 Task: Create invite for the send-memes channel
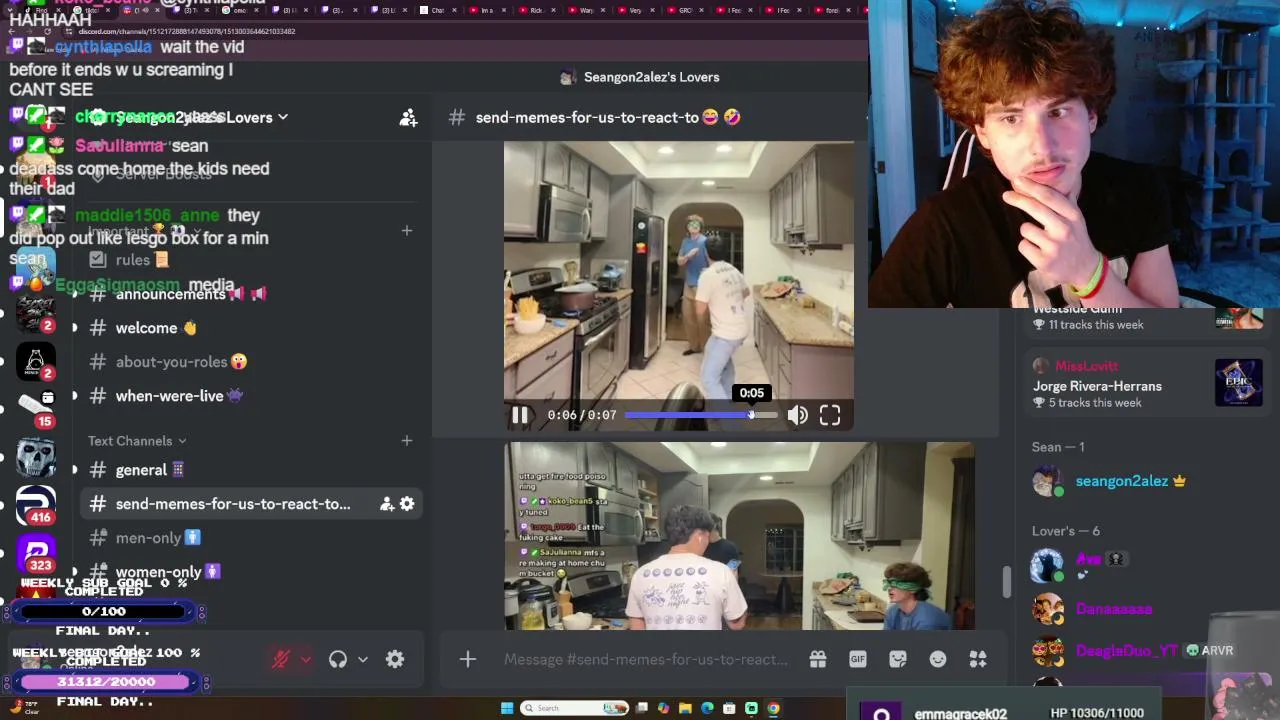point(386,504)
